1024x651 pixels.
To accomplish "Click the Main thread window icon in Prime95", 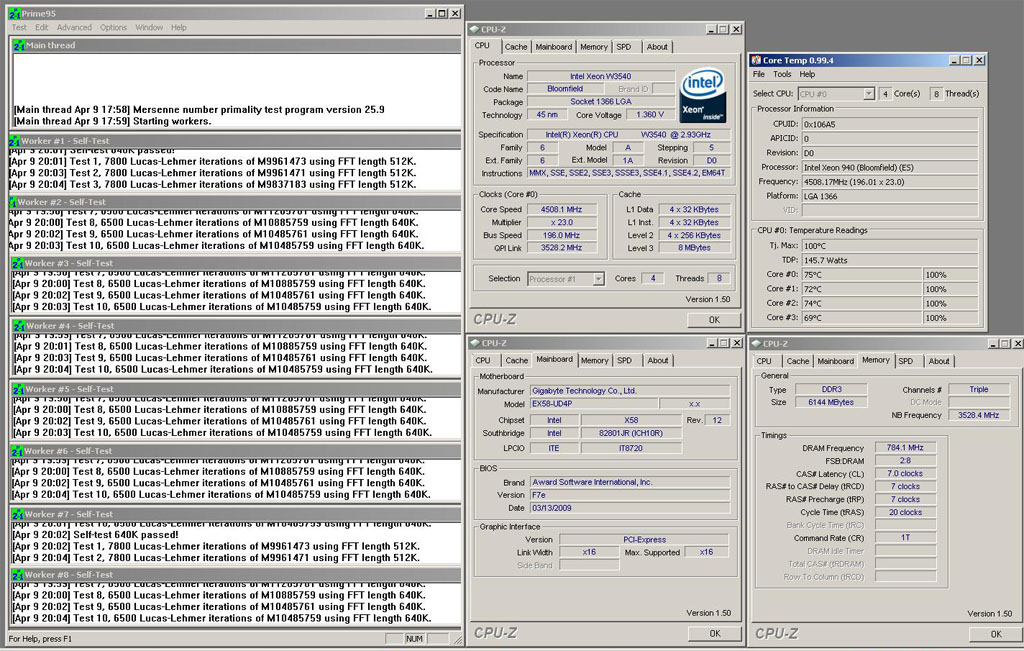I will [19, 45].
